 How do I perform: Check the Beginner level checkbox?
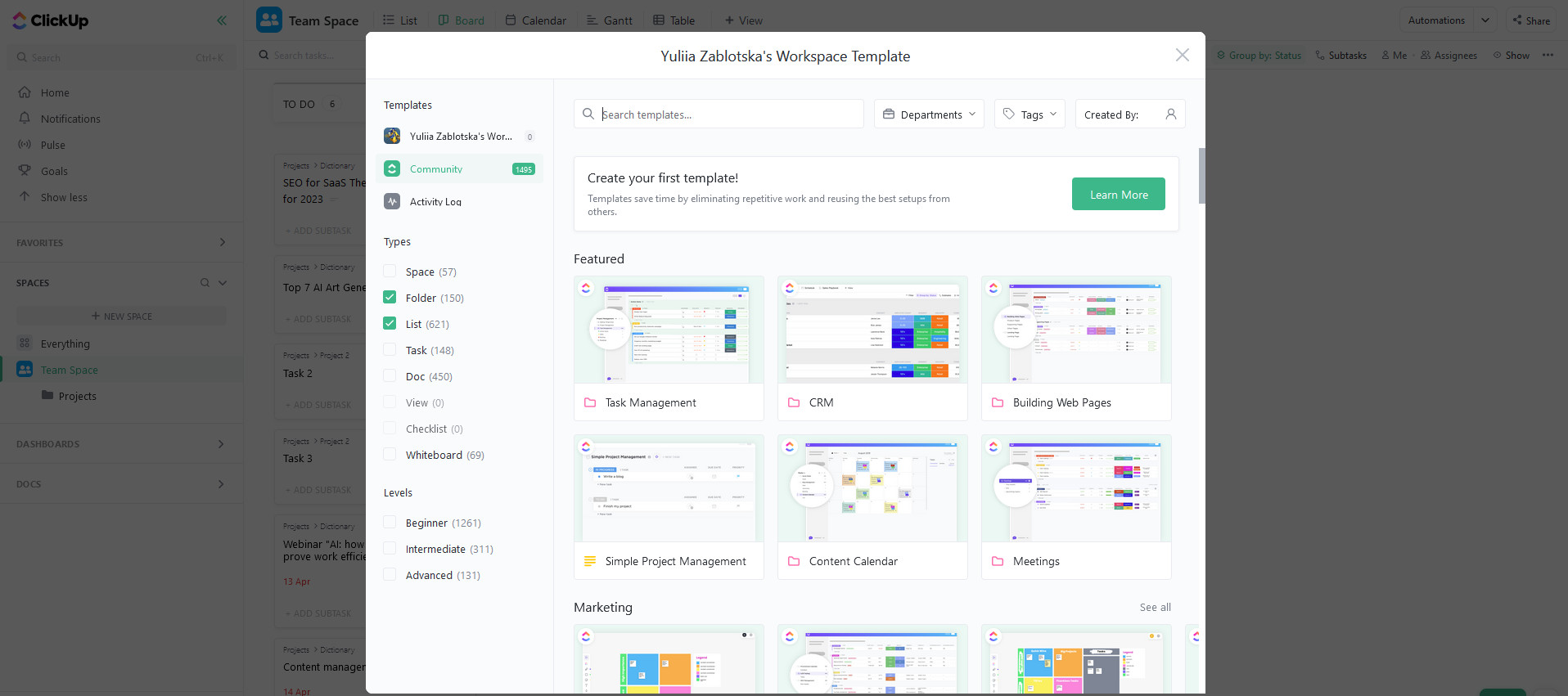click(x=390, y=522)
